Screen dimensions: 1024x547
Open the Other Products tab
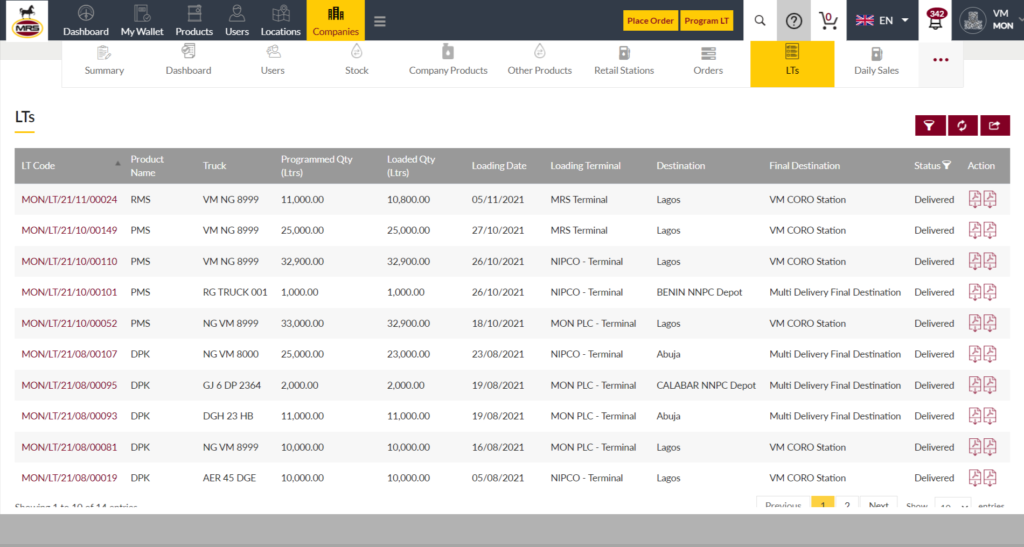(539, 63)
